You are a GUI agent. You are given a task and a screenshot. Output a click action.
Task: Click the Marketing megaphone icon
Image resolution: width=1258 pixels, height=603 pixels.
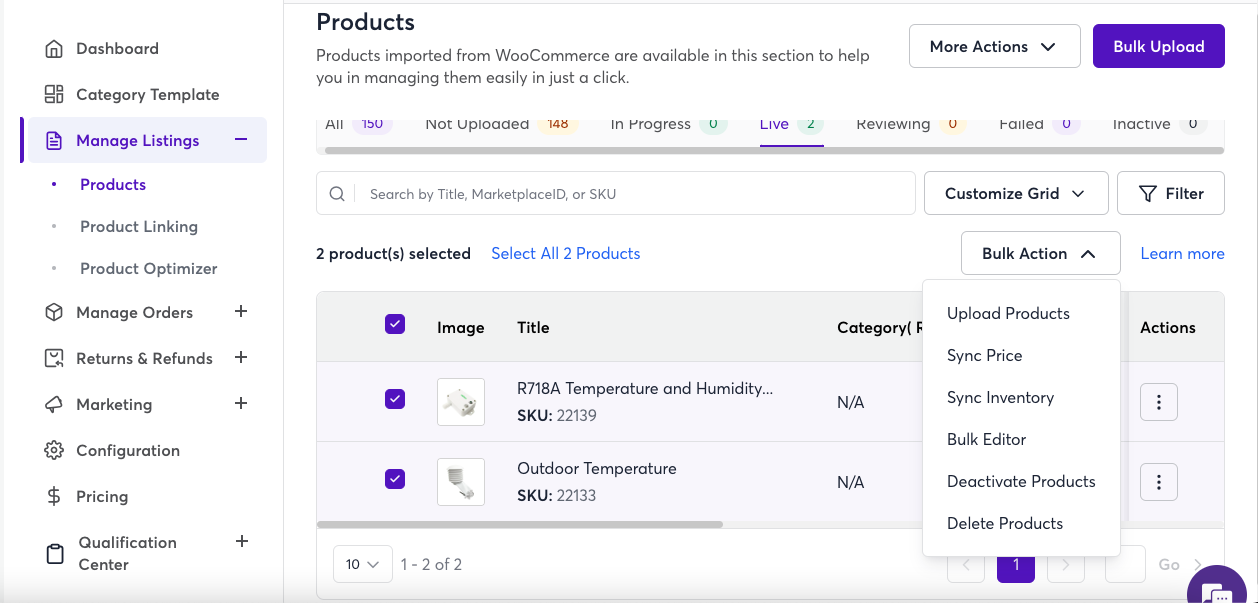(x=54, y=405)
